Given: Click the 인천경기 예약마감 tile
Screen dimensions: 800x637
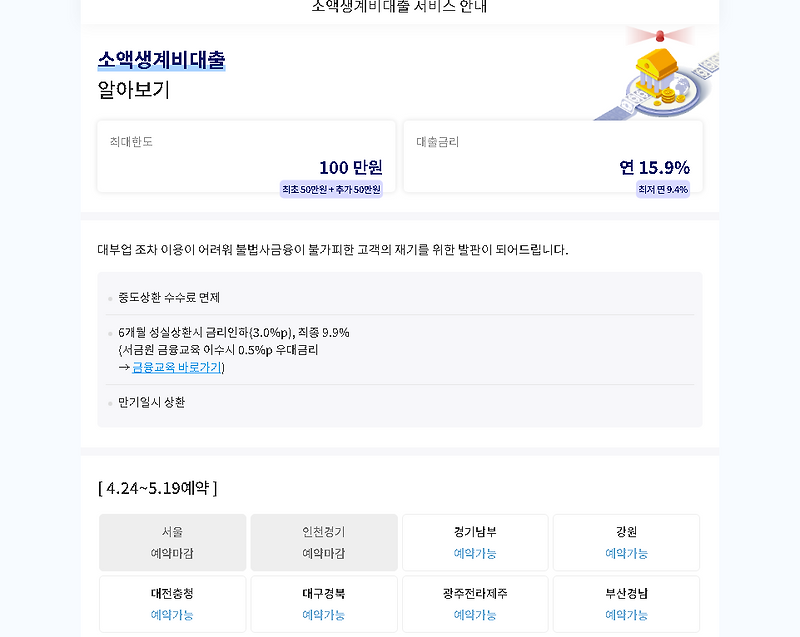Looking at the screenshot, I should point(323,541).
